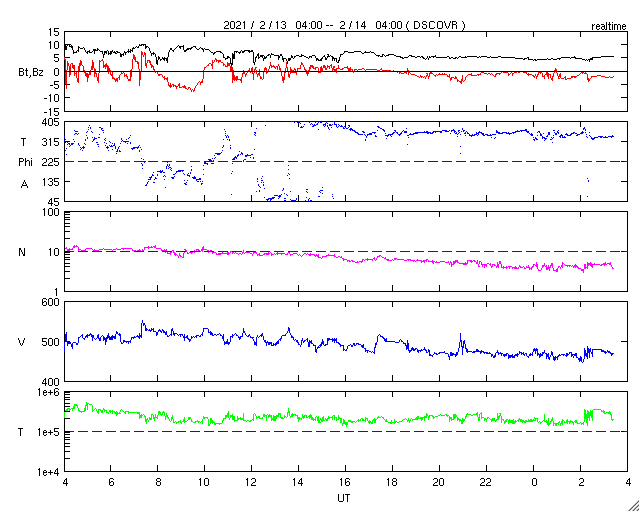Click the "1e+6" temperature tick label

tap(49, 393)
